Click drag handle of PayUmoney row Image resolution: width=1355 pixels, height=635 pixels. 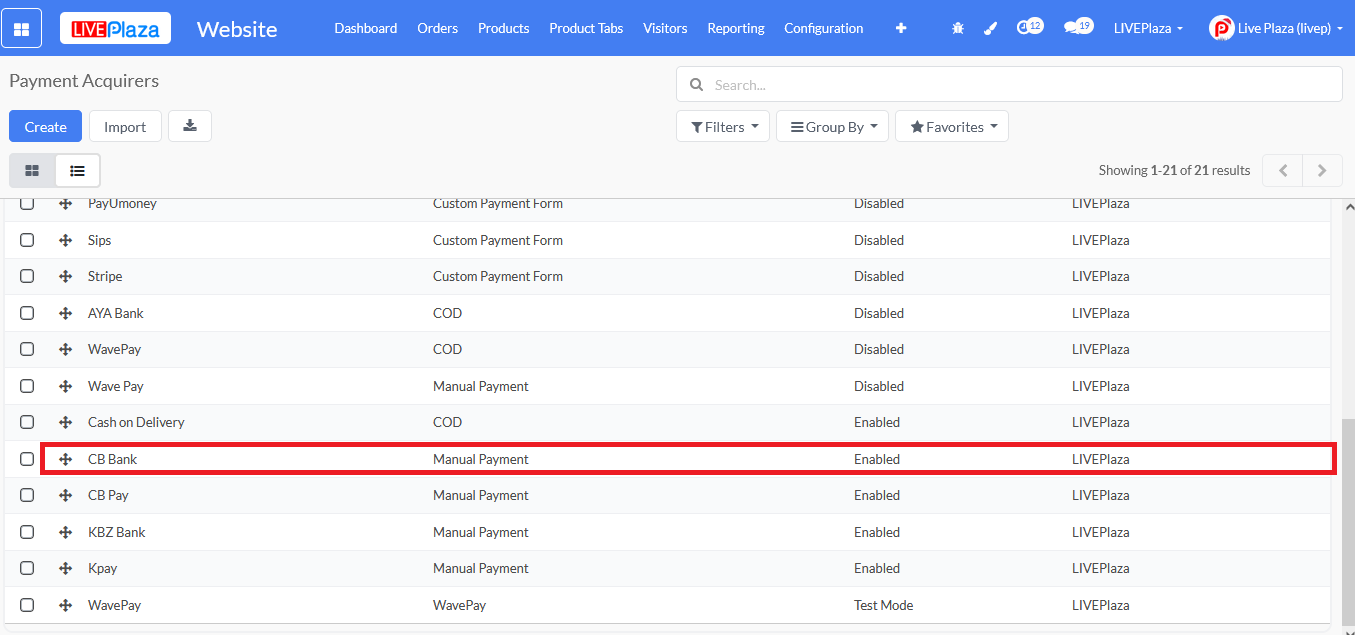(x=65, y=204)
